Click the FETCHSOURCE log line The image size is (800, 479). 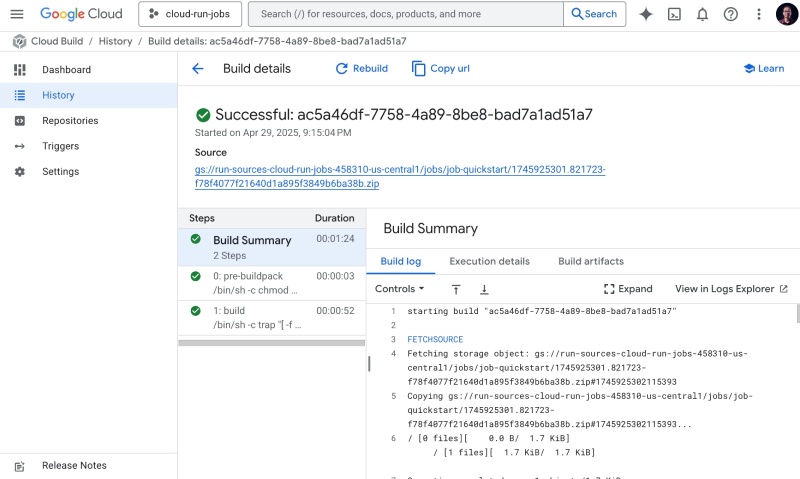[x=435, y=339]
